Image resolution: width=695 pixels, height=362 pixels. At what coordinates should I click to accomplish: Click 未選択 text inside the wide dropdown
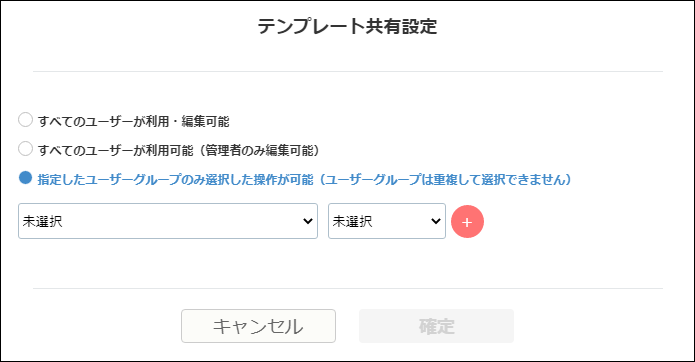tap(43, 221)
